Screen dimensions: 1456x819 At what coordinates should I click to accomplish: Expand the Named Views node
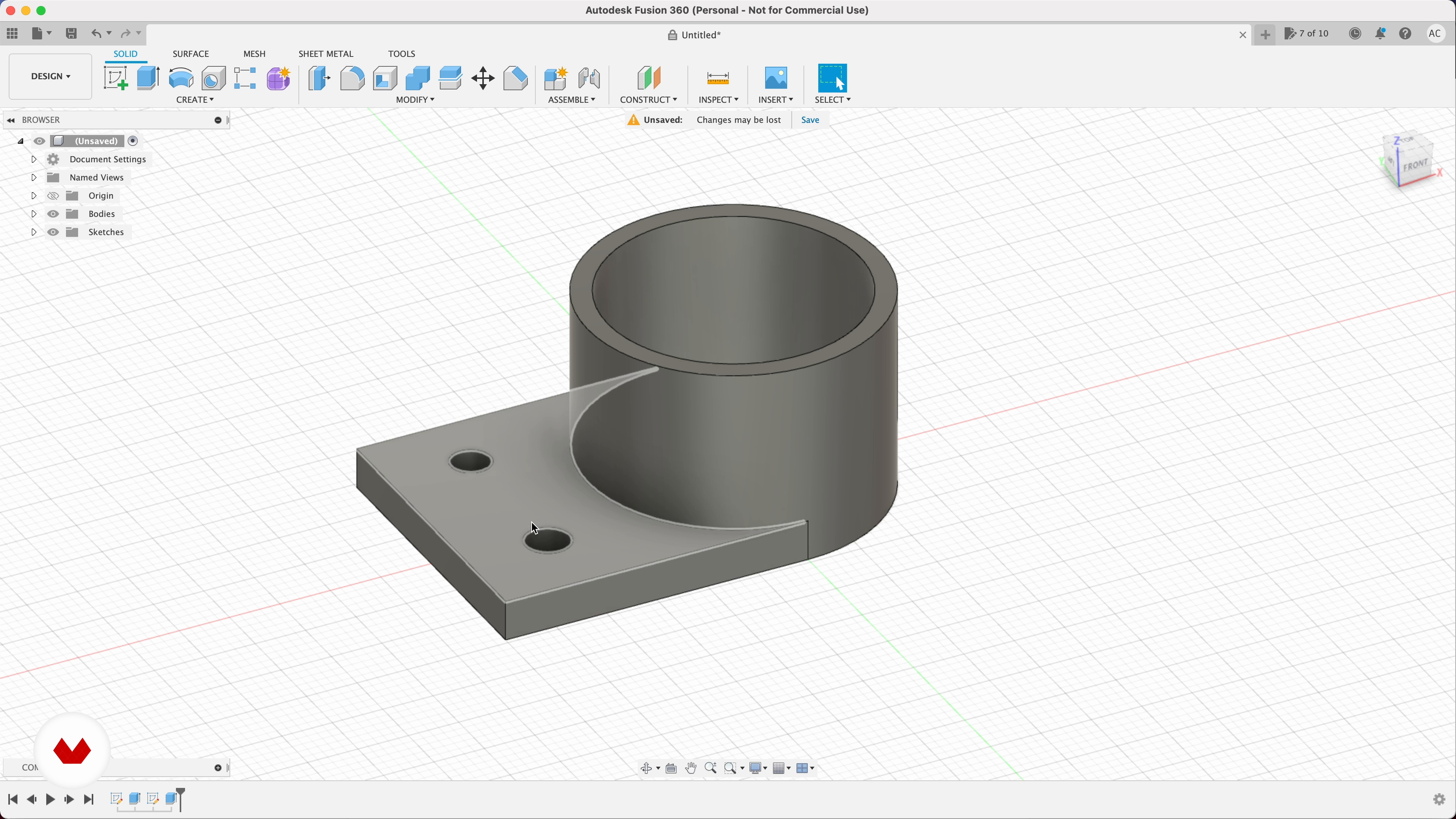(33, 177)
